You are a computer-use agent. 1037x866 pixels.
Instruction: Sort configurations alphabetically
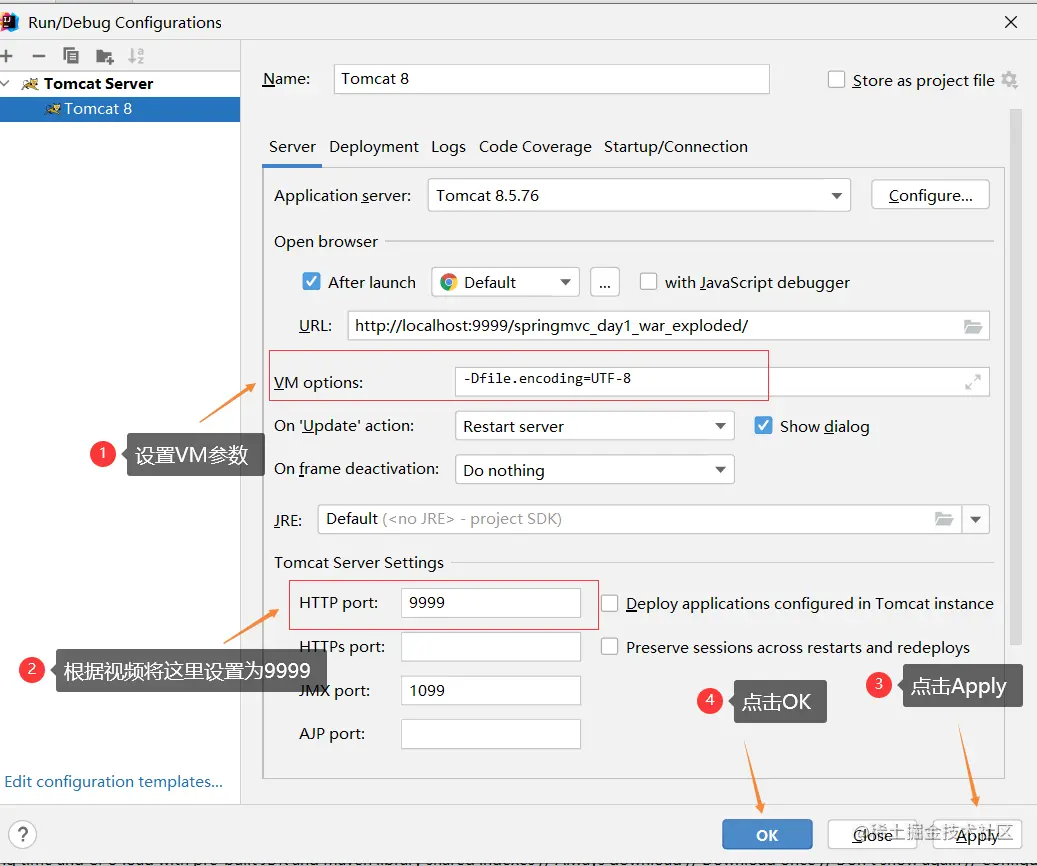coord(136,56)
